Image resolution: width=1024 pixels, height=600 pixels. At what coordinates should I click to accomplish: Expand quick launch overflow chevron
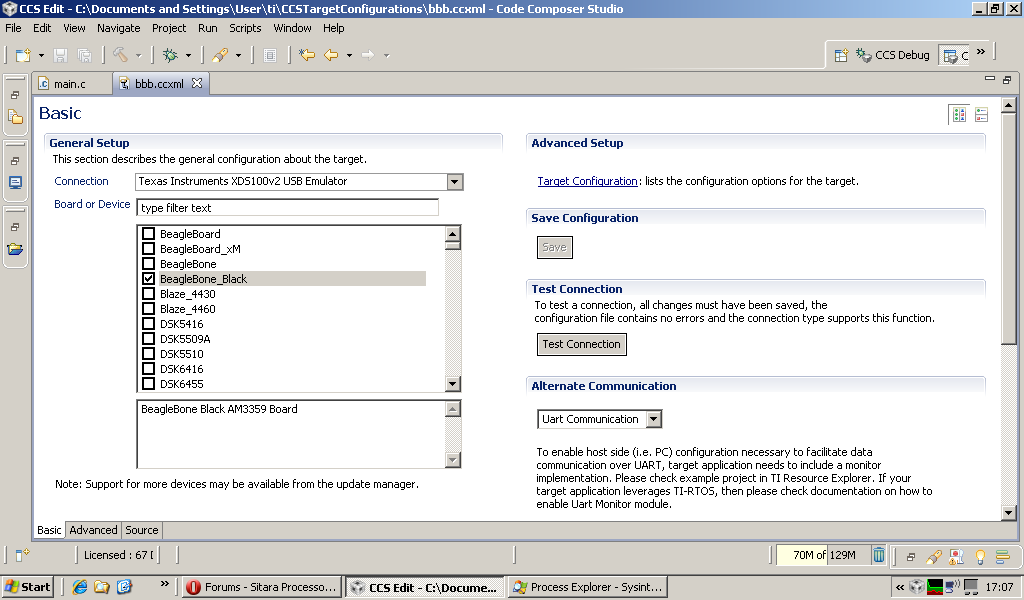click(x=165, y=583)
